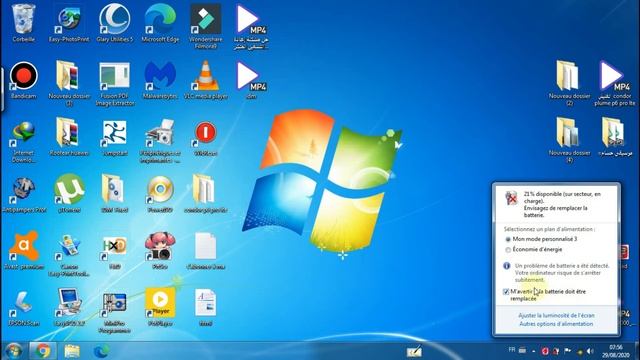
Task: Select the Nouveau dossier (4) folder
Action: click(569, 140)
